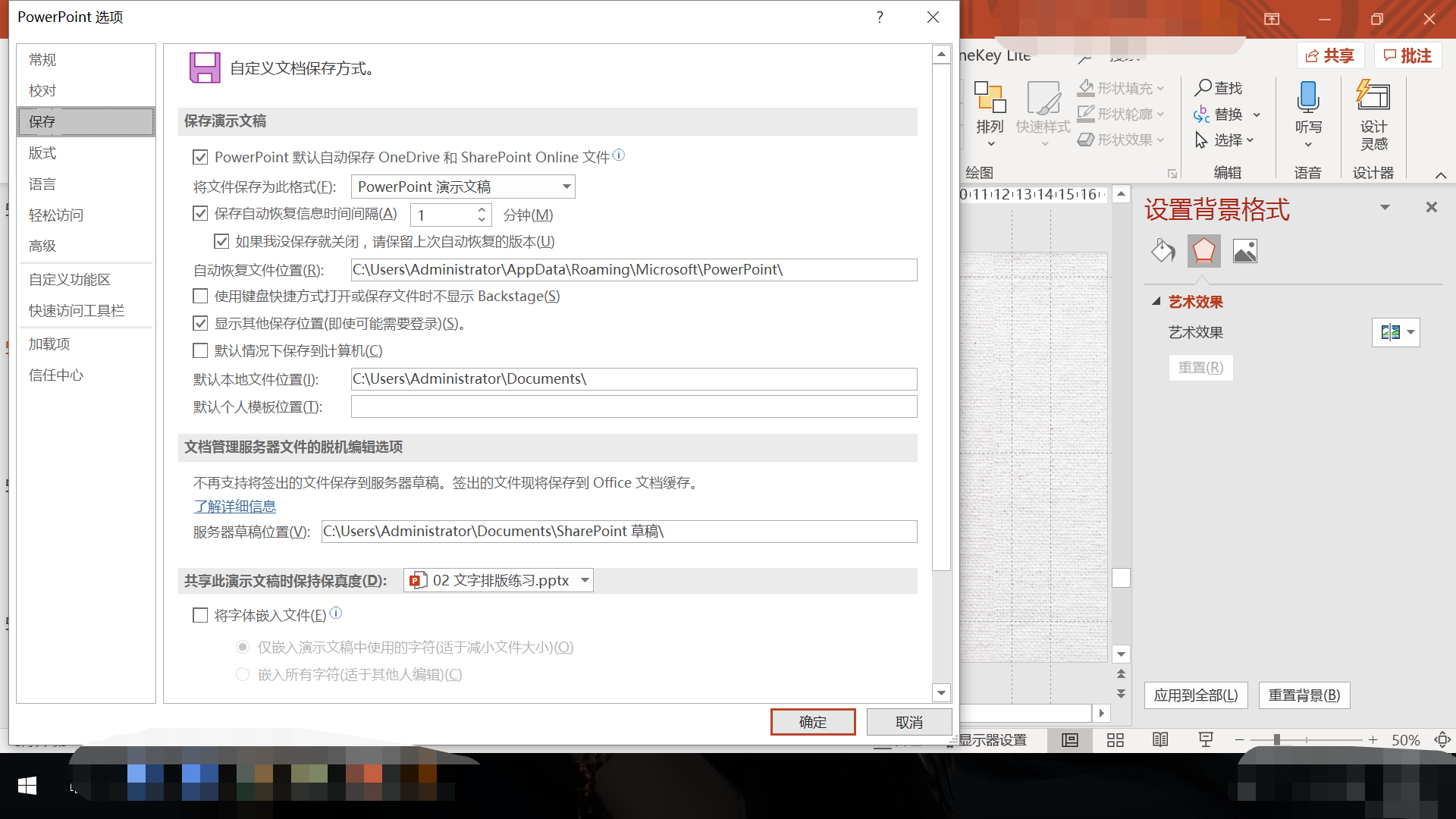Open the 校对 options category
Screen dimensions: 1456x819
coord(86,91)
